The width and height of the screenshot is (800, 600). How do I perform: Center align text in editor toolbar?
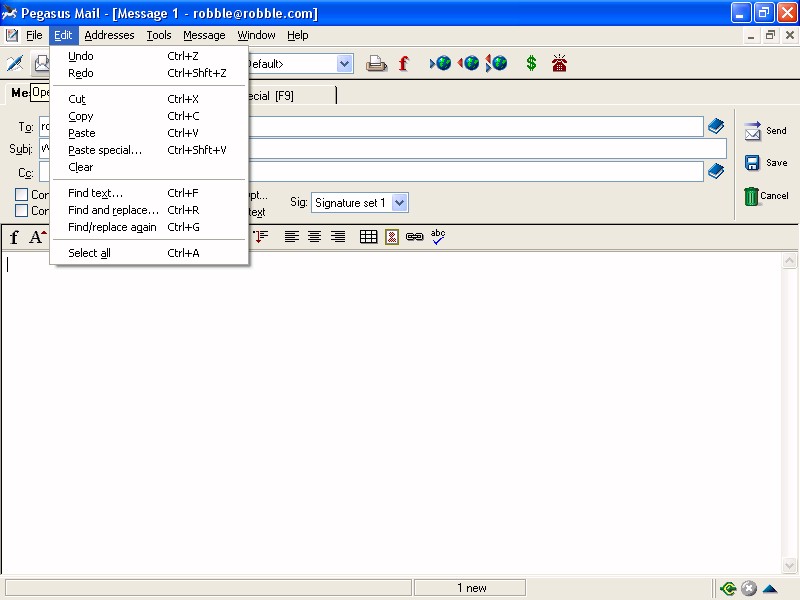(314, 237)
